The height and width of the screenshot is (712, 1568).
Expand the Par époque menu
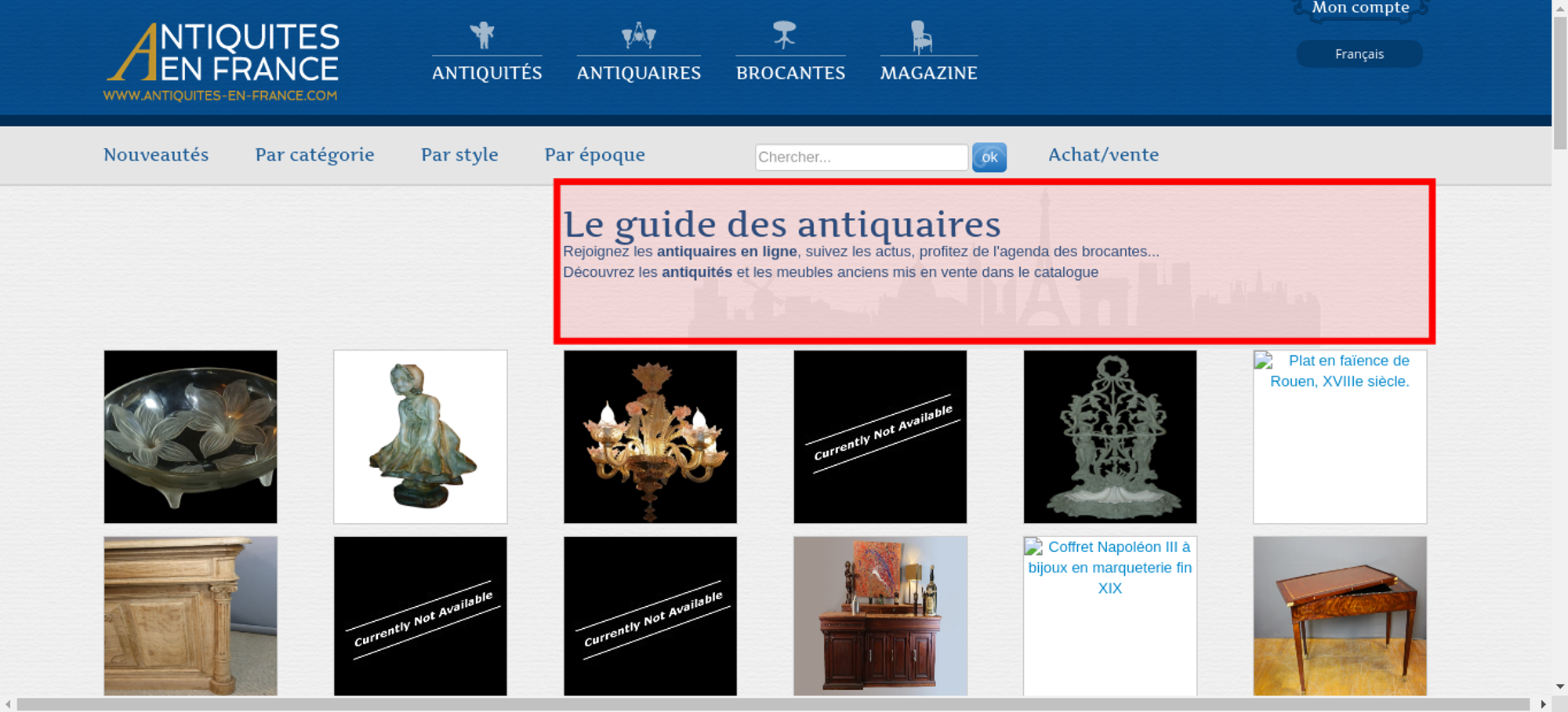click(x=594, y=154)
